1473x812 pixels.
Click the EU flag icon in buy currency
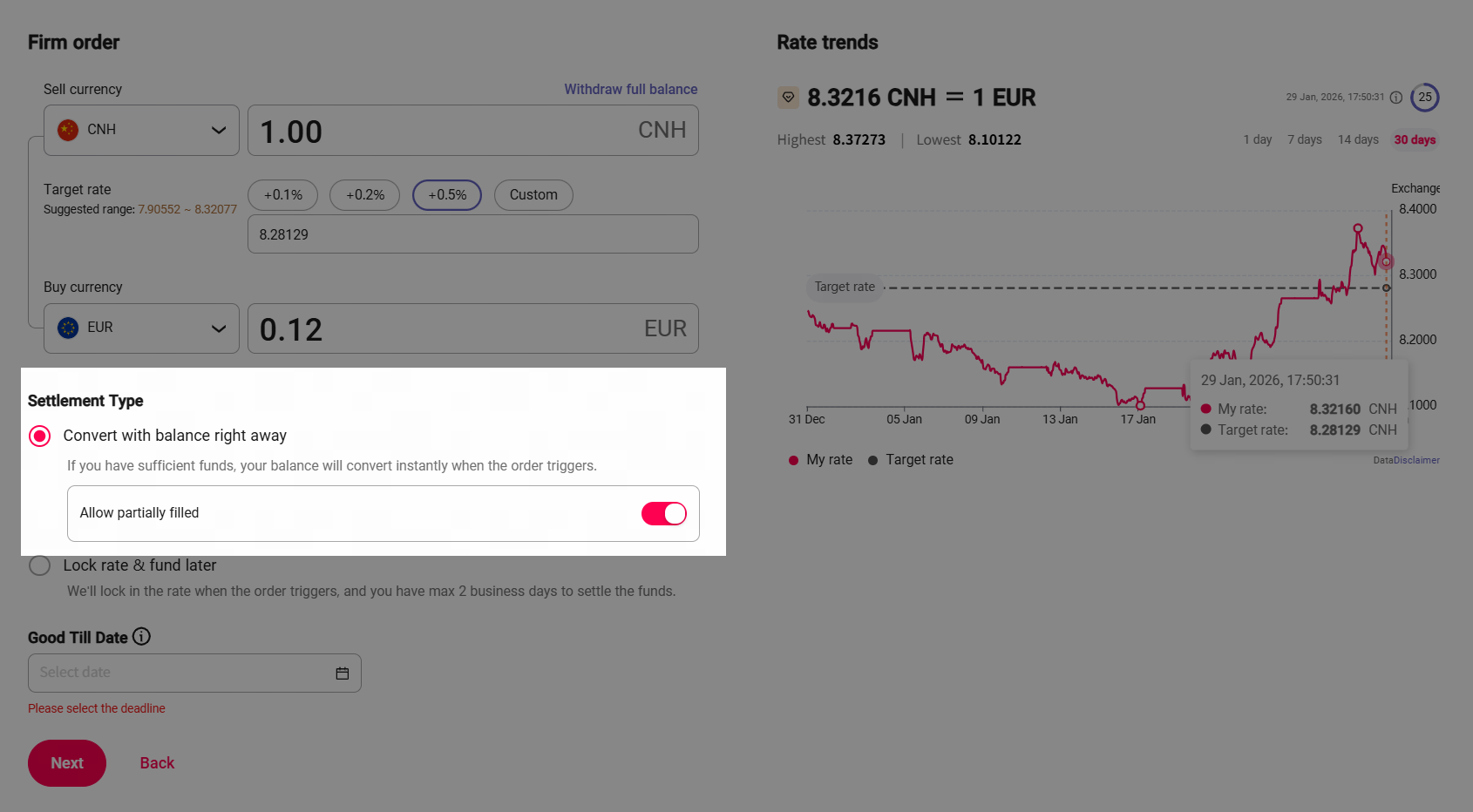[x=68, y=328]
